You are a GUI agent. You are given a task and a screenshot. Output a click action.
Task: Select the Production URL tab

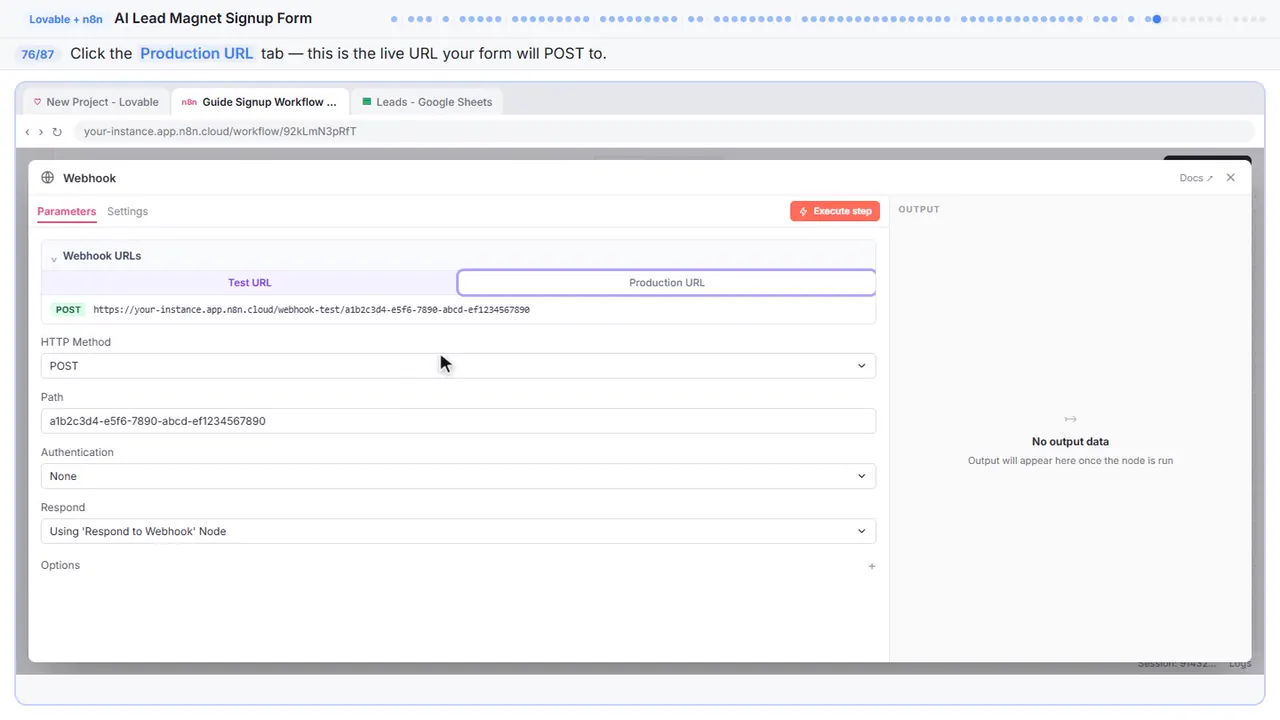click(667, 283)
